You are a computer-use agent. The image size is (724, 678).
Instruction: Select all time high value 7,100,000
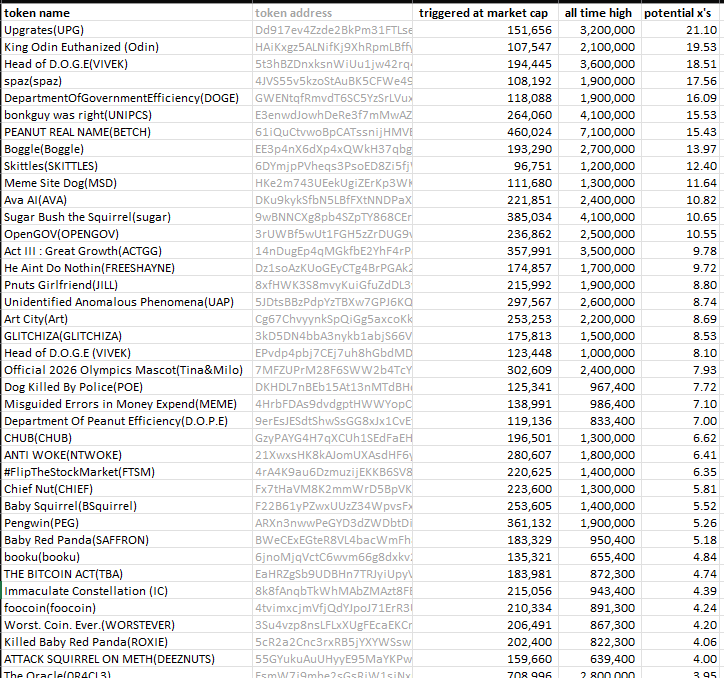tap(599, 132)
